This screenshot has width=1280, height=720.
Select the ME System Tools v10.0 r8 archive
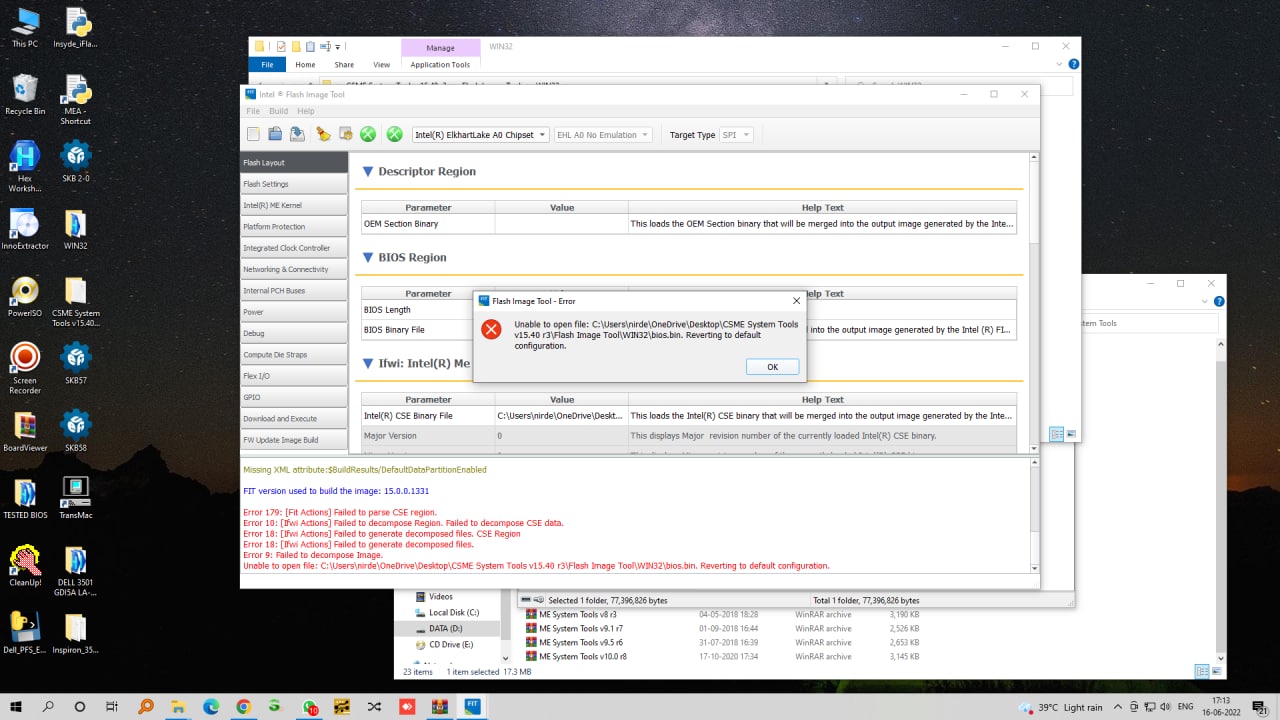[583, 657]
